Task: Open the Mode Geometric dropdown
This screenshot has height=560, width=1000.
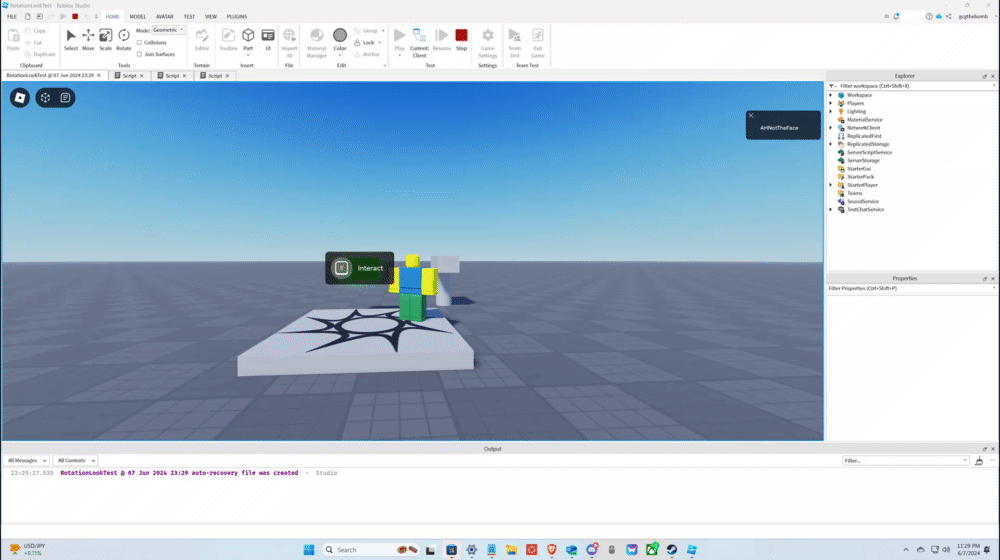Action: 168,30
